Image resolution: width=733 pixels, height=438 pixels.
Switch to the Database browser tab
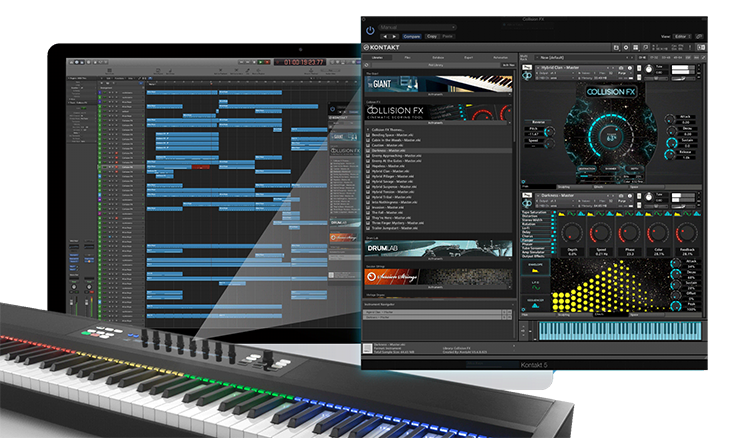tap(438, 57)
